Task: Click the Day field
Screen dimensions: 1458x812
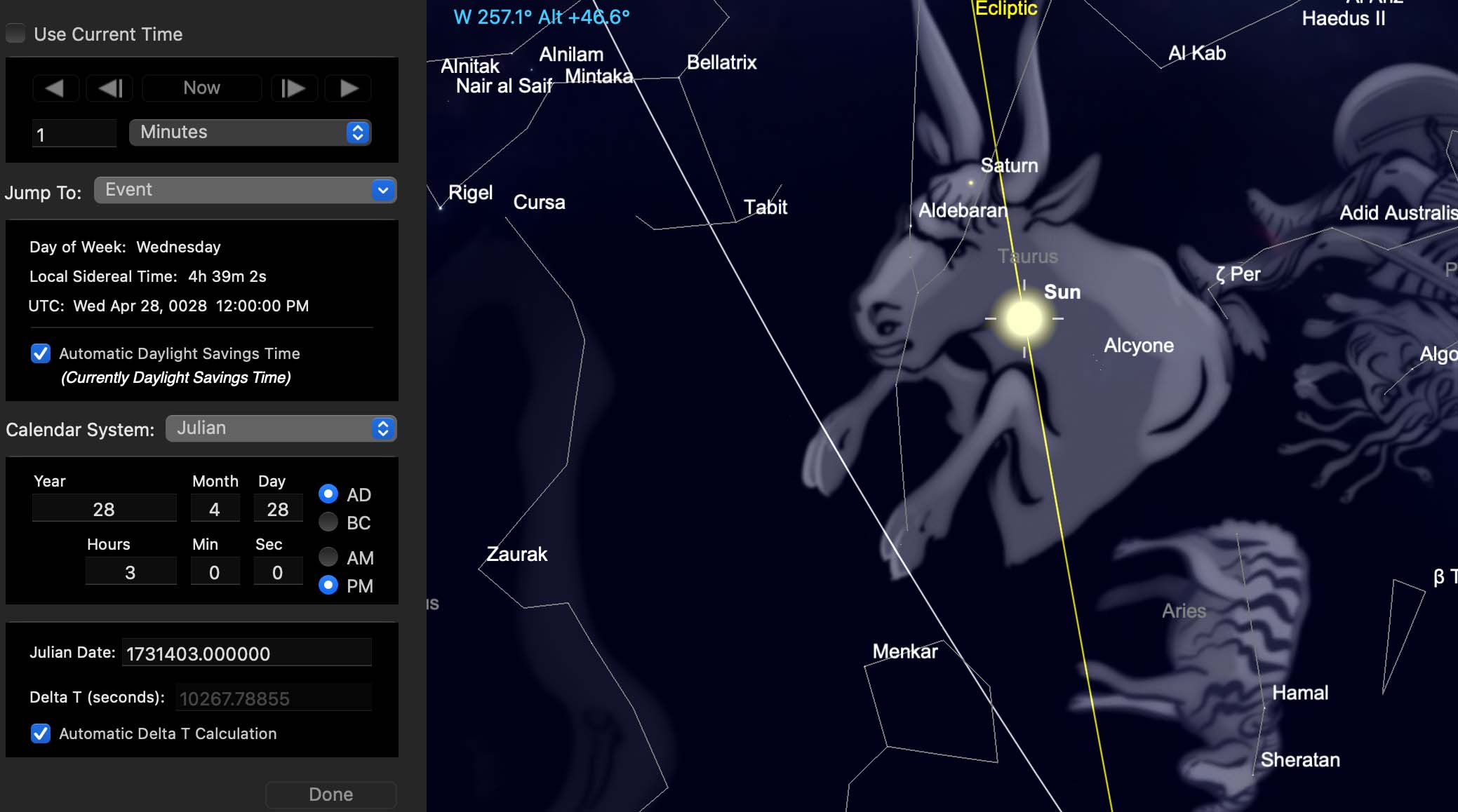Action: point(278,508)
